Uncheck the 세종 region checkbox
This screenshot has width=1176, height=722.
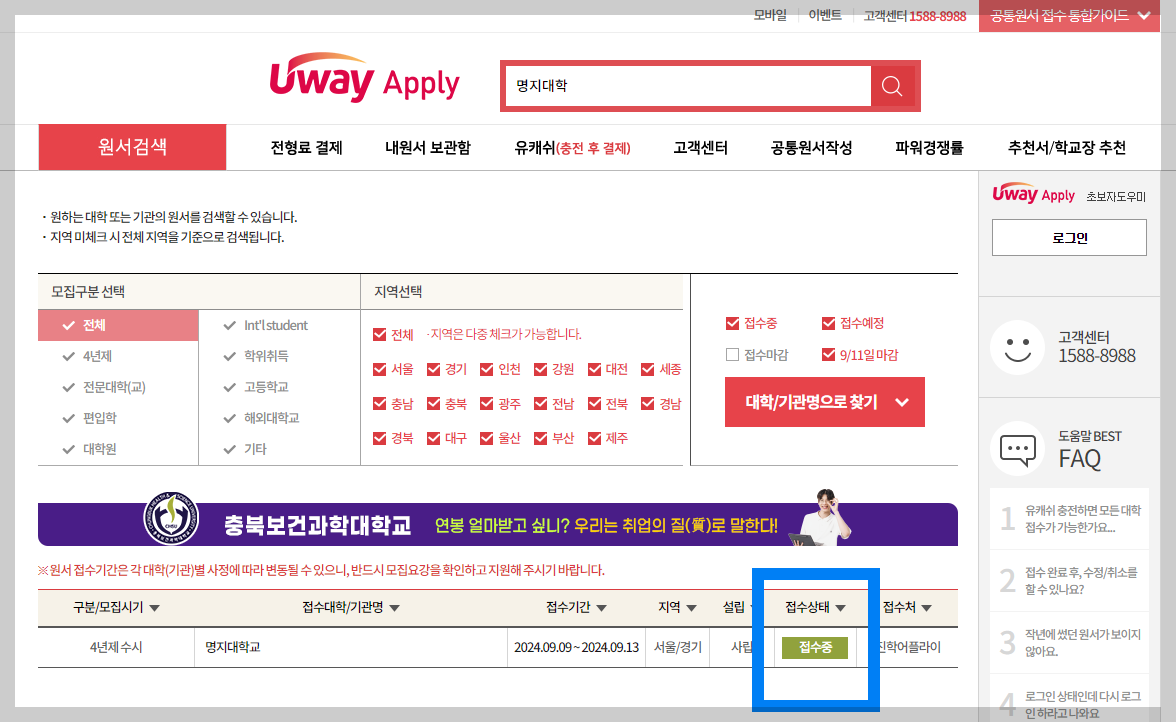[648, 369]
